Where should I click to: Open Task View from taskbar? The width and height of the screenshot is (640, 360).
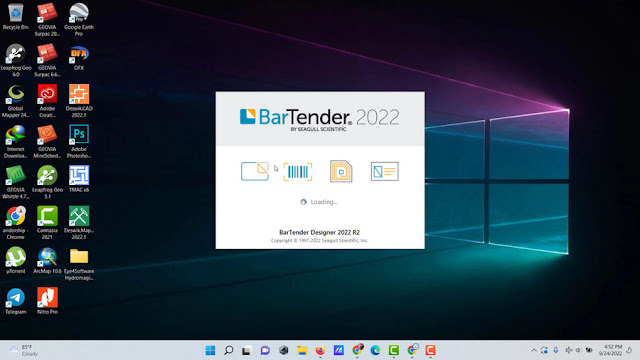pyautogui.click(x=247, y=350)
